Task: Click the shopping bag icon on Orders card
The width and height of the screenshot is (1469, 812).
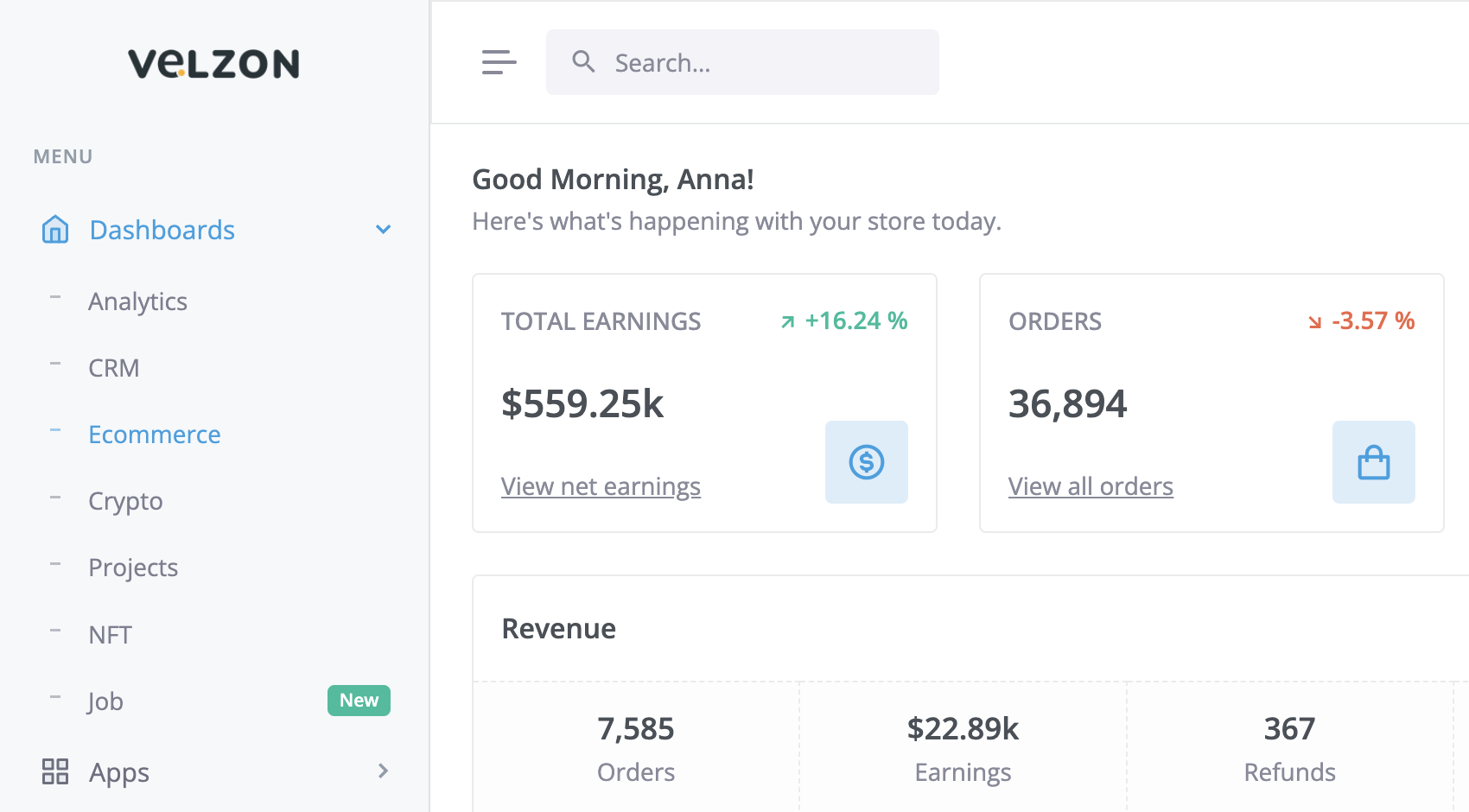Action: click(x=1373, y=462)
